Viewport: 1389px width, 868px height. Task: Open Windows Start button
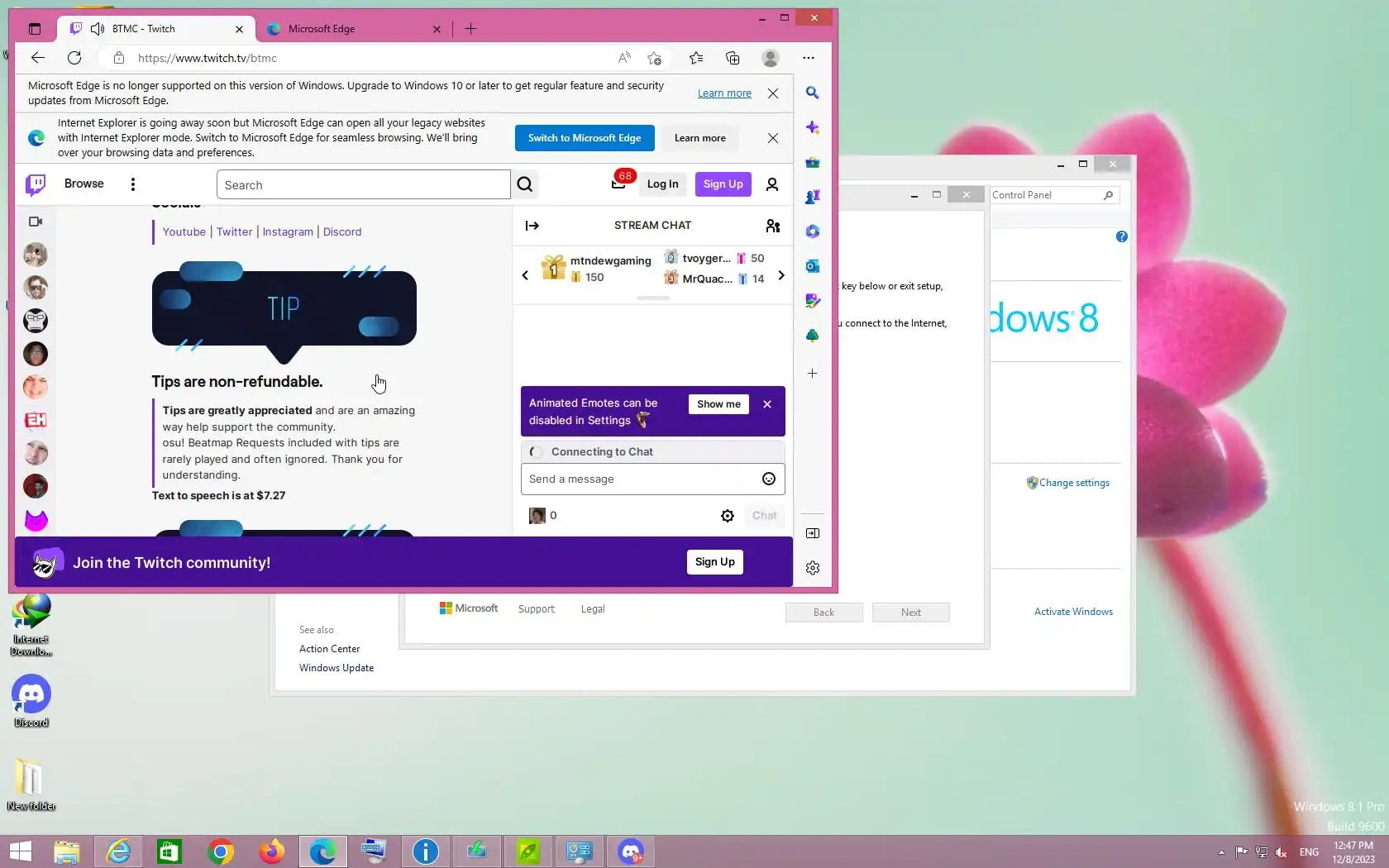click(21, 851)
